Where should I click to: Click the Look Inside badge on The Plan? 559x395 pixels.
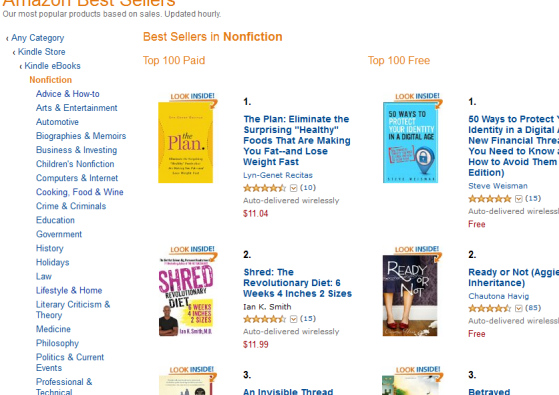tap(193, 97)
